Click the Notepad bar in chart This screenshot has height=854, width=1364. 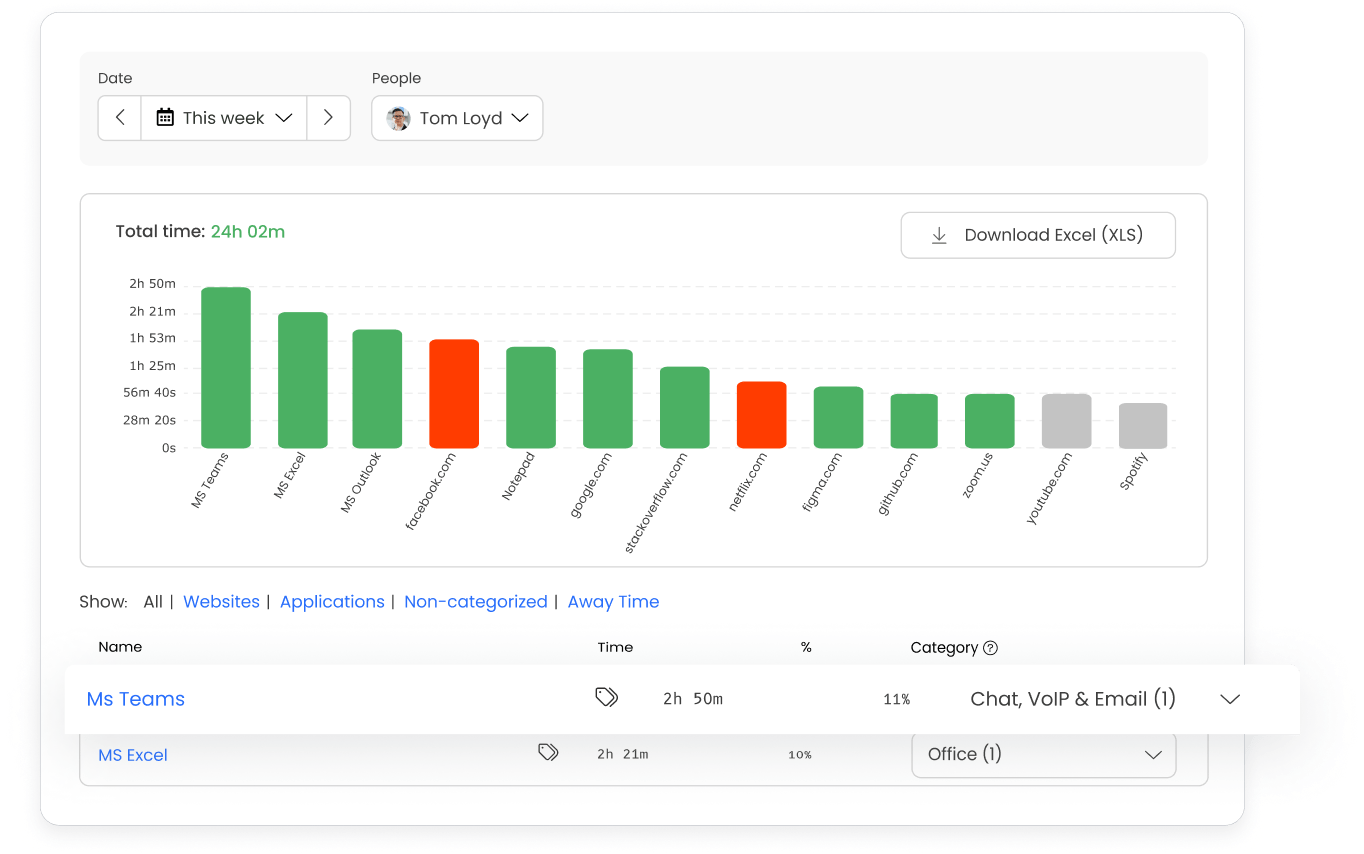pos(531,397)
